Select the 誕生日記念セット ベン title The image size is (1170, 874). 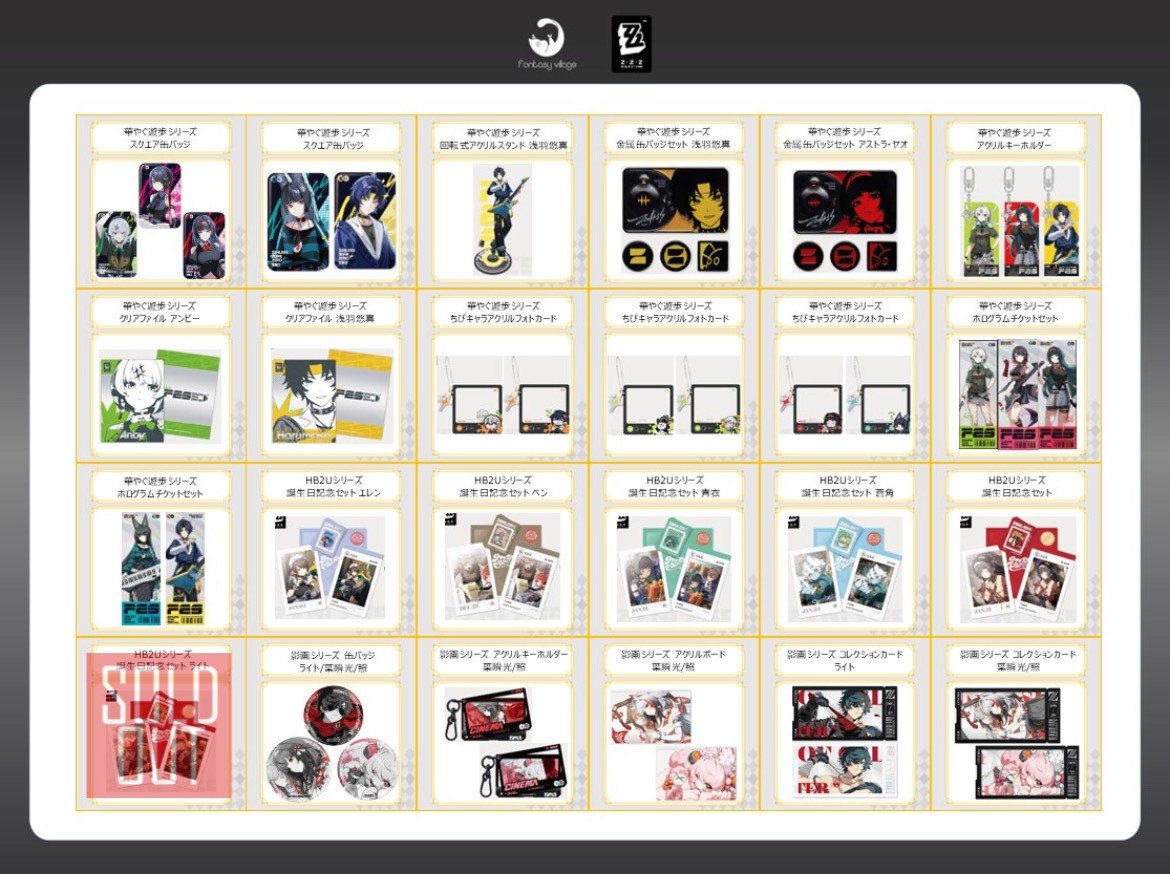point(502,487)
